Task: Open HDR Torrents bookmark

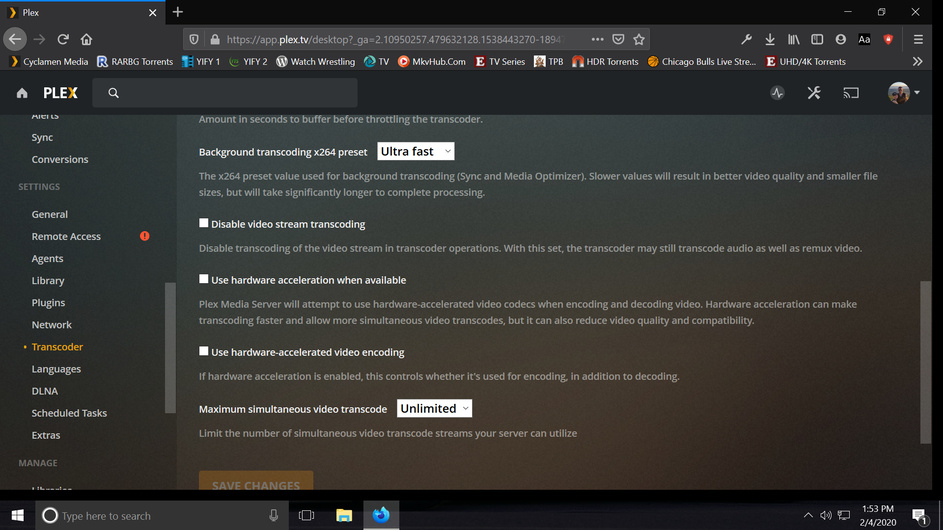Action: coord(605,61)
